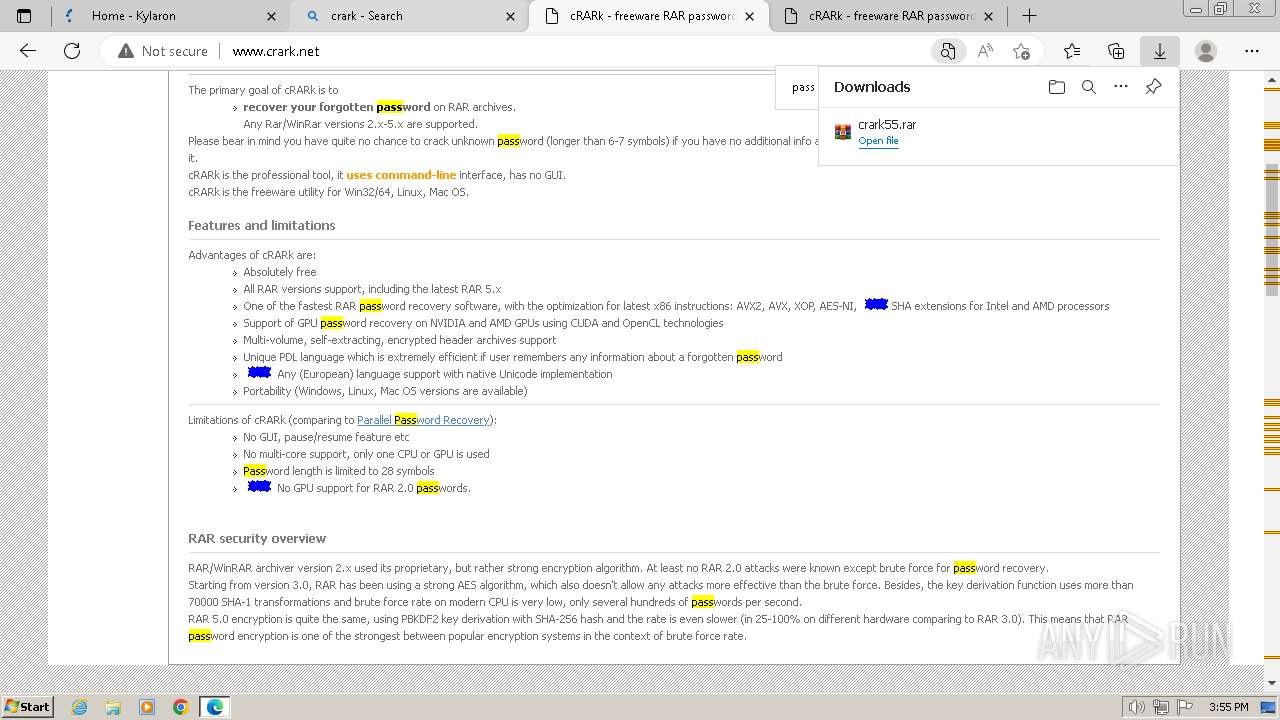Viewport: 1280px width, 720px height.
Task: Refresh the crark.net page
Action: click(x=72, y=51)
